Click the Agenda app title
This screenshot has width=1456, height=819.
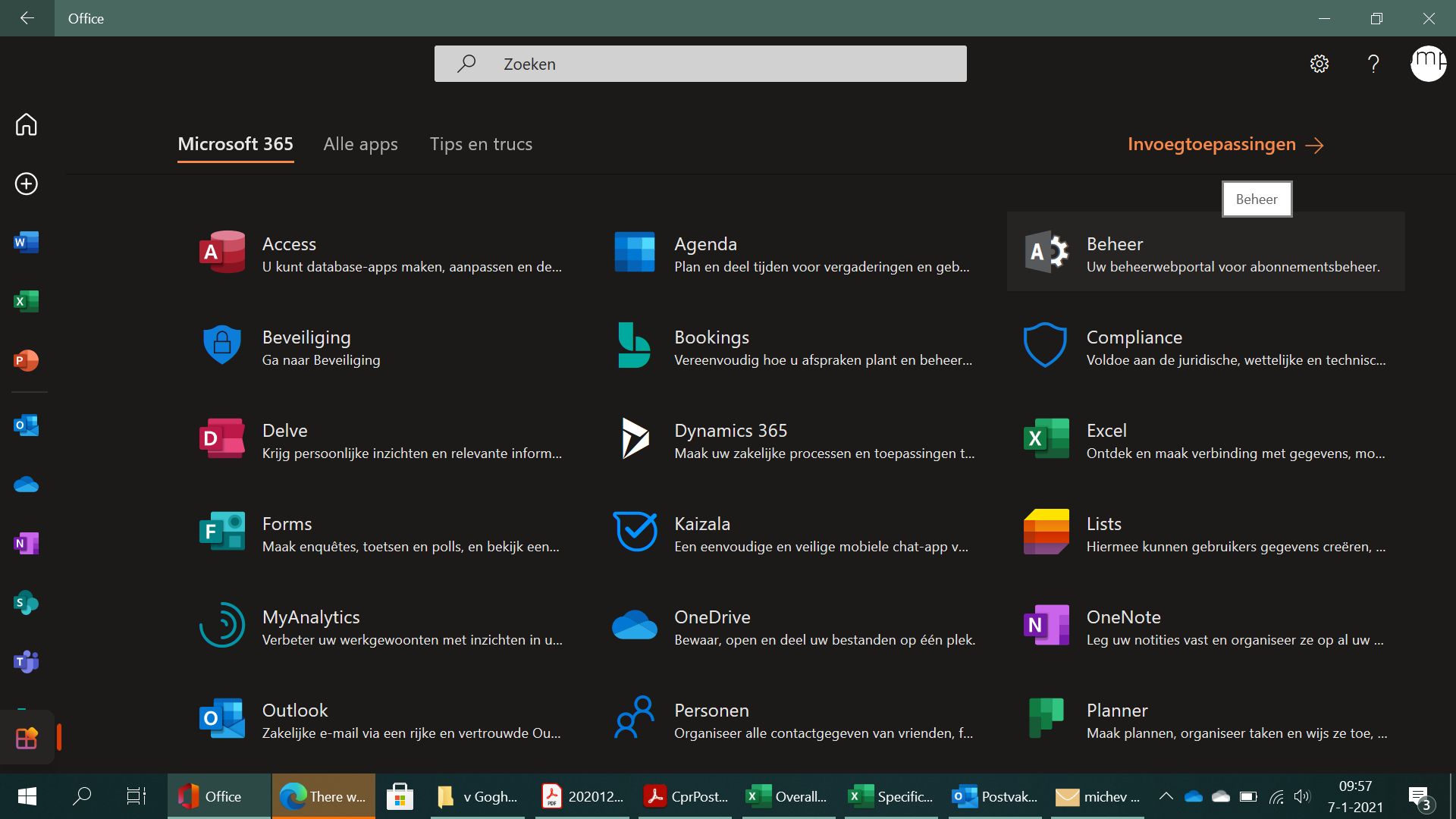(705, 244)
